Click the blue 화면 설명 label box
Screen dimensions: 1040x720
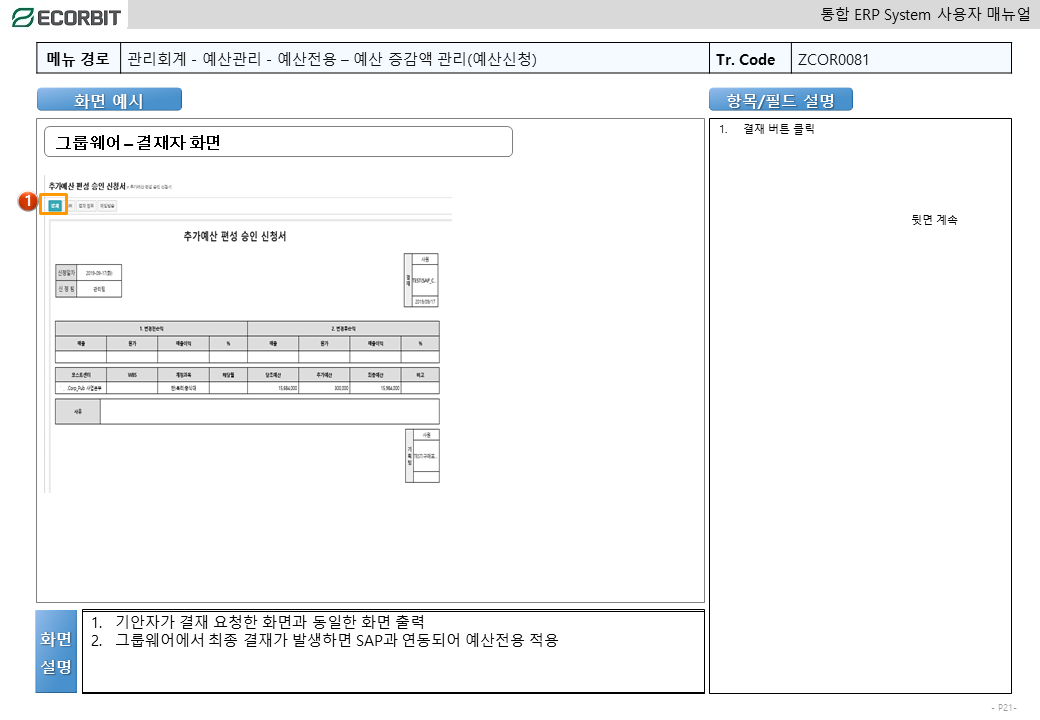(x=56, y=651)
